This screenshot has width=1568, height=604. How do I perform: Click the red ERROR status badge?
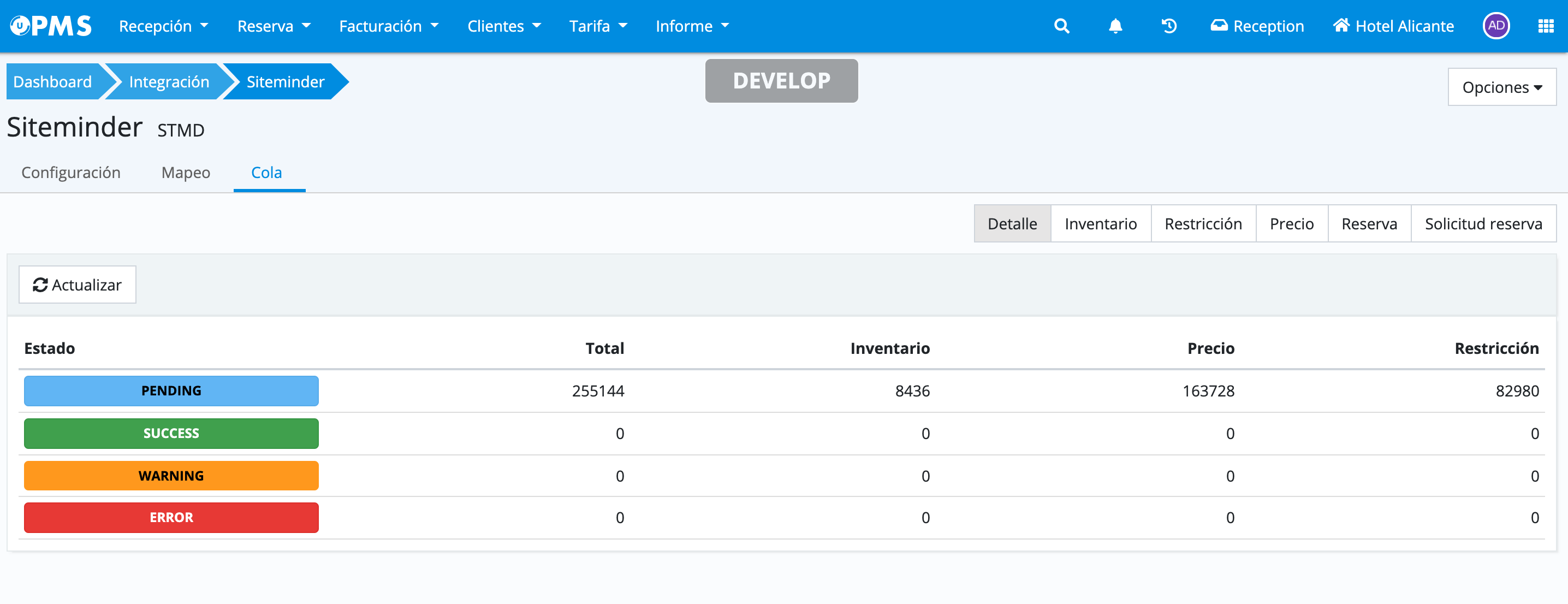tap(171, 518)
